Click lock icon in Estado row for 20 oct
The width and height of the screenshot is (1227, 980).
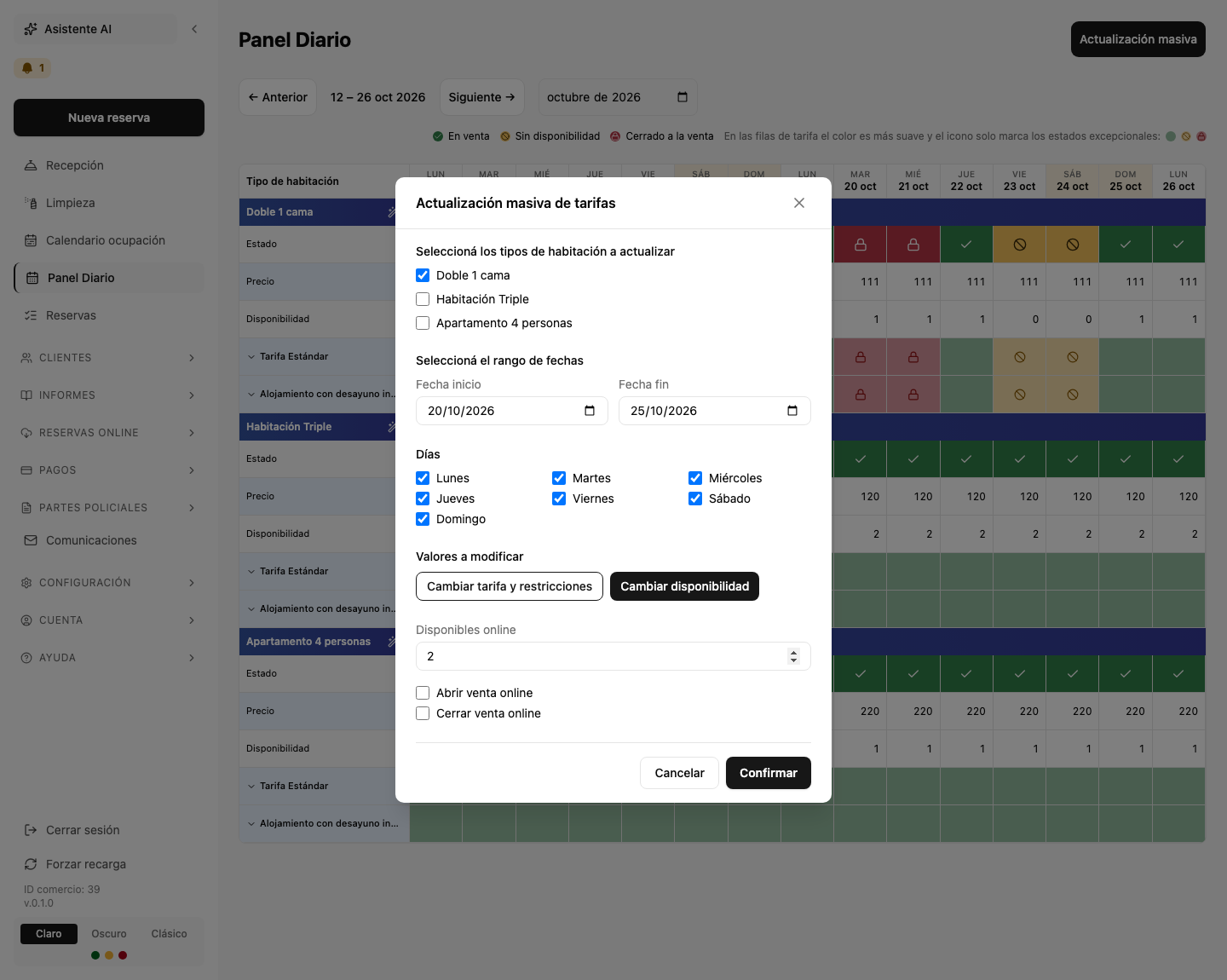coord(861,245)
